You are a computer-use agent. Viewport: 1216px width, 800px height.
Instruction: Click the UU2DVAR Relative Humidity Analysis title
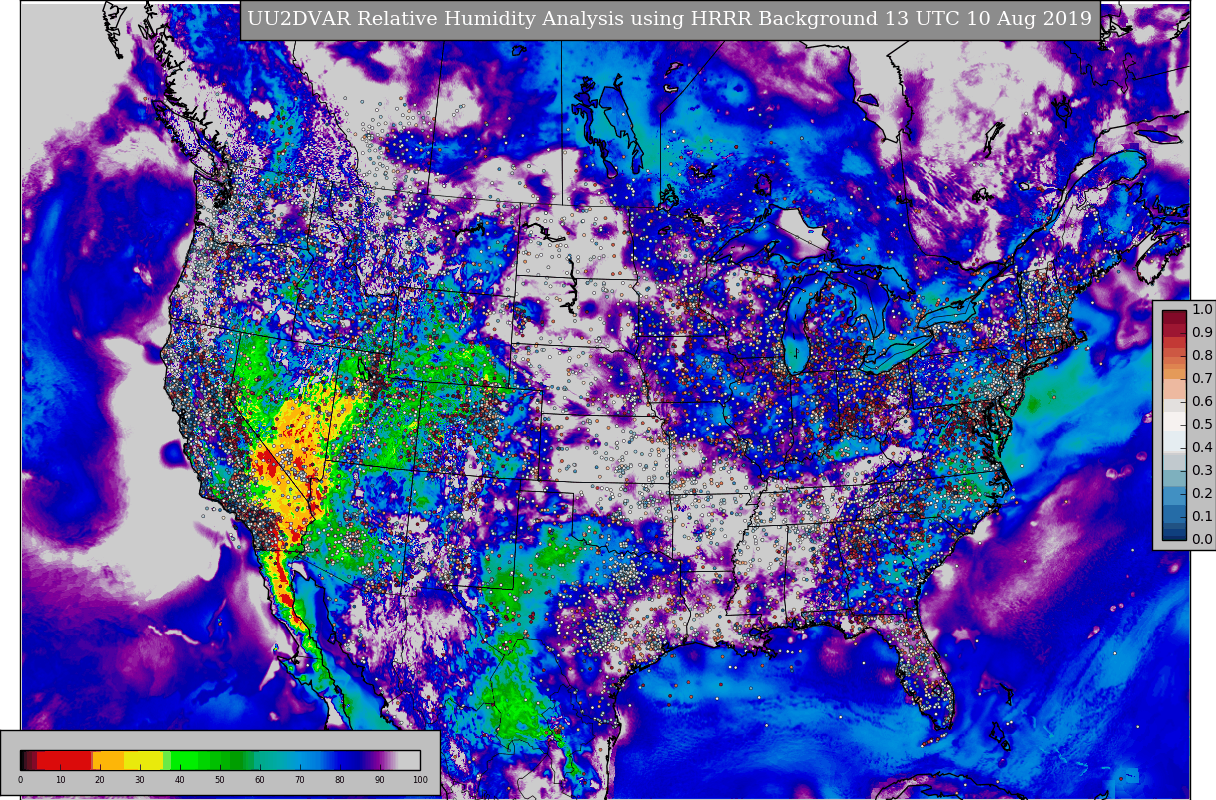[670, 19]
